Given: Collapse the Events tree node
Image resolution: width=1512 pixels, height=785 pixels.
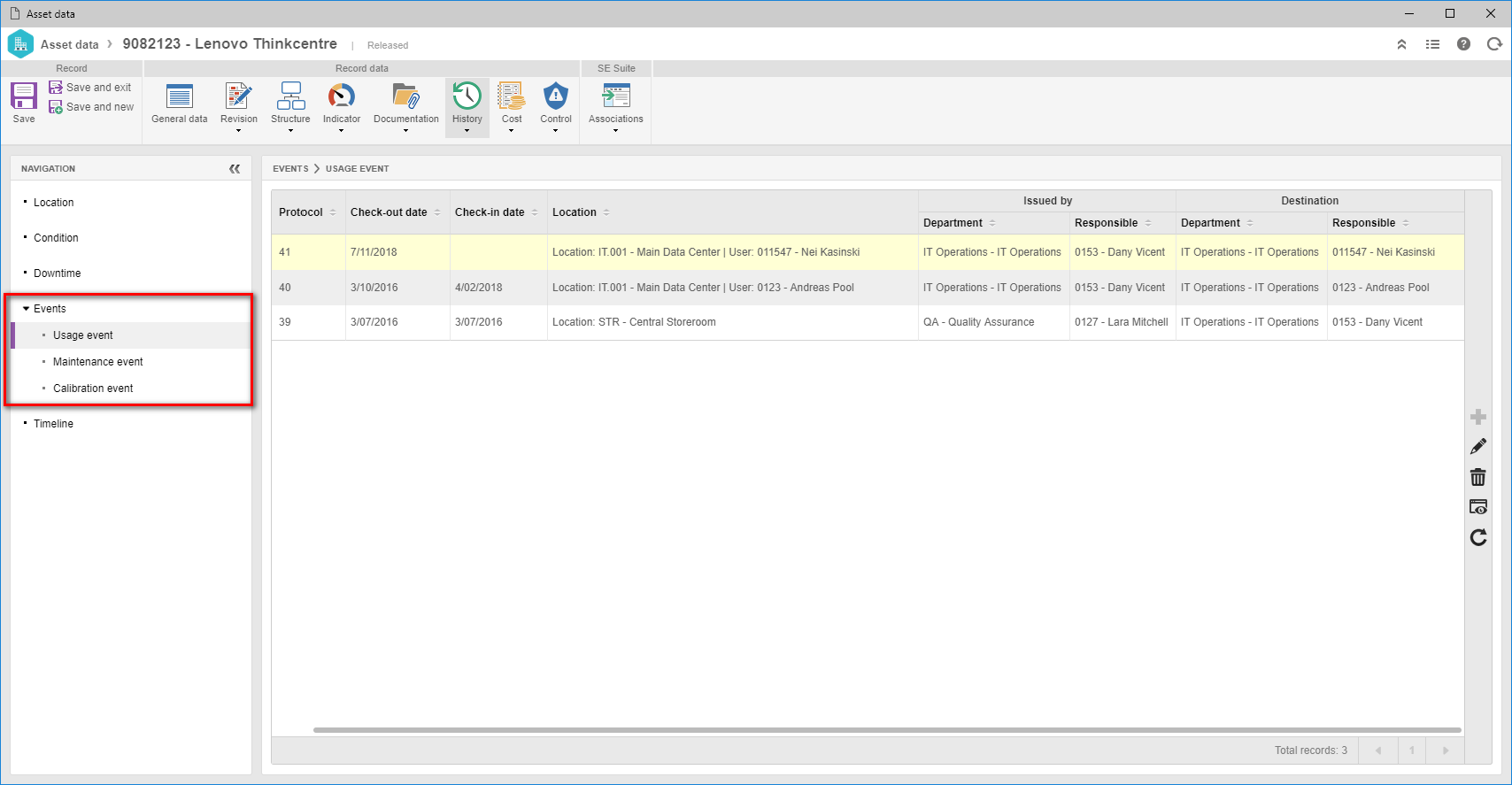Looking at the screenshot, I should click(x=27, y=309).
